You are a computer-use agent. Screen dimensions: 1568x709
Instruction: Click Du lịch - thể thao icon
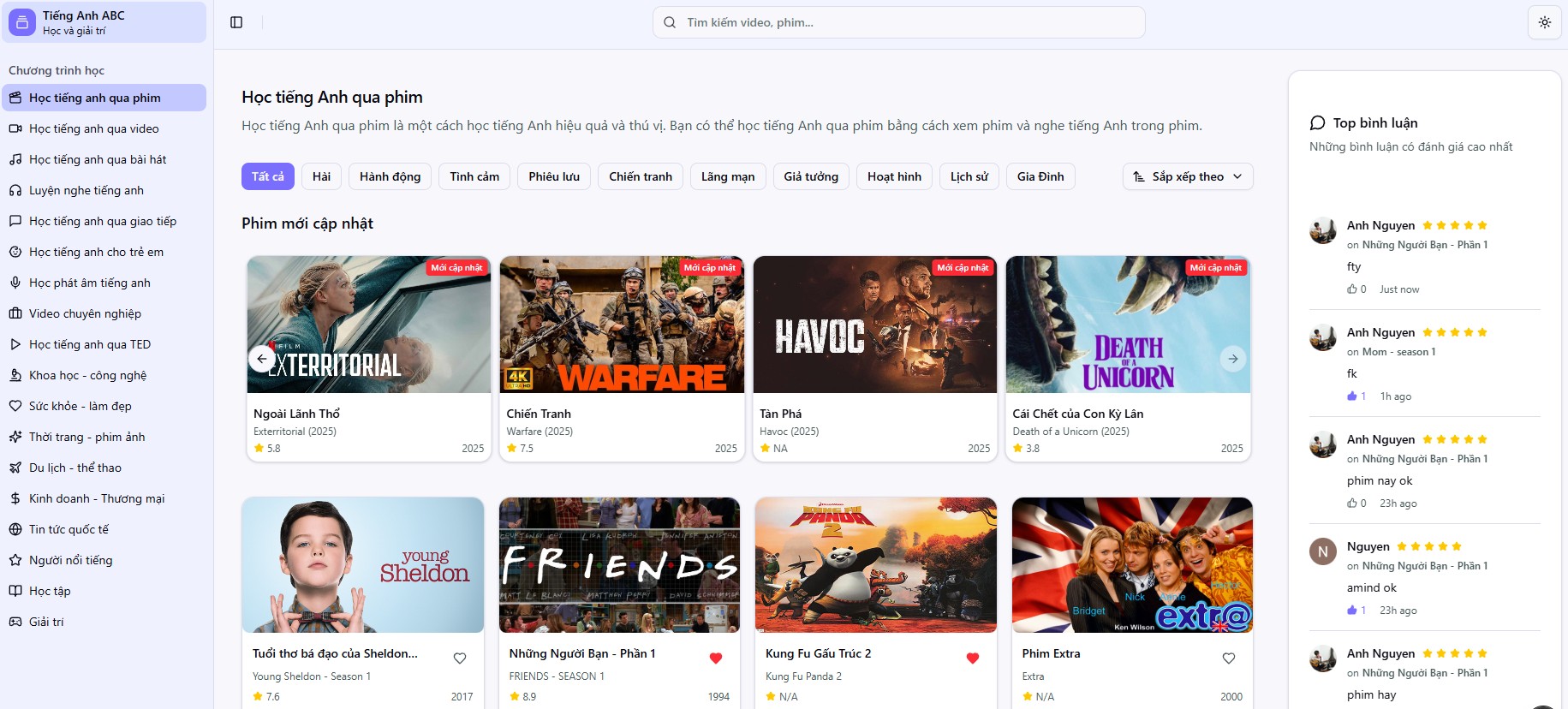15,468
